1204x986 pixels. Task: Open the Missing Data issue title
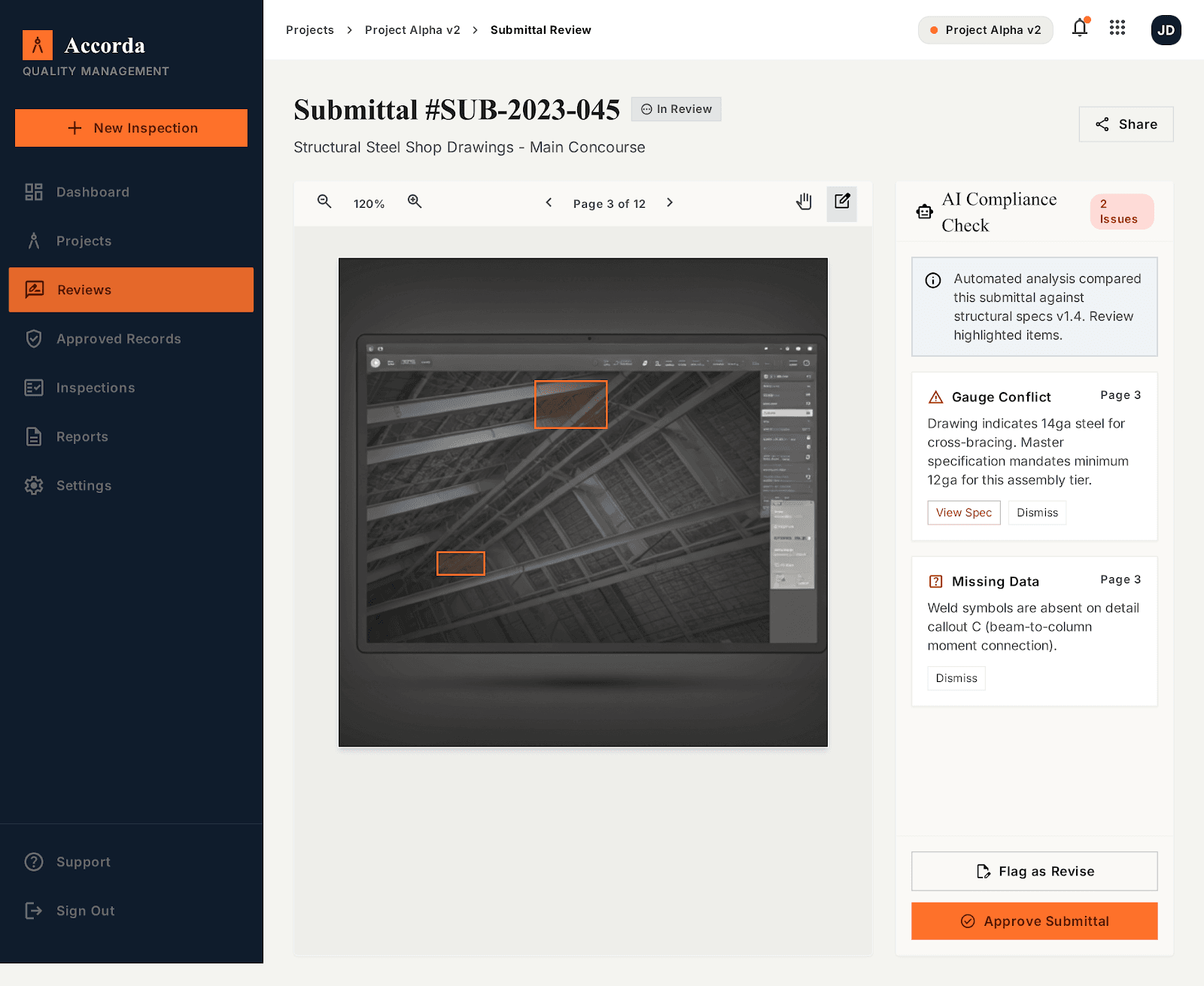click(995, 581)
